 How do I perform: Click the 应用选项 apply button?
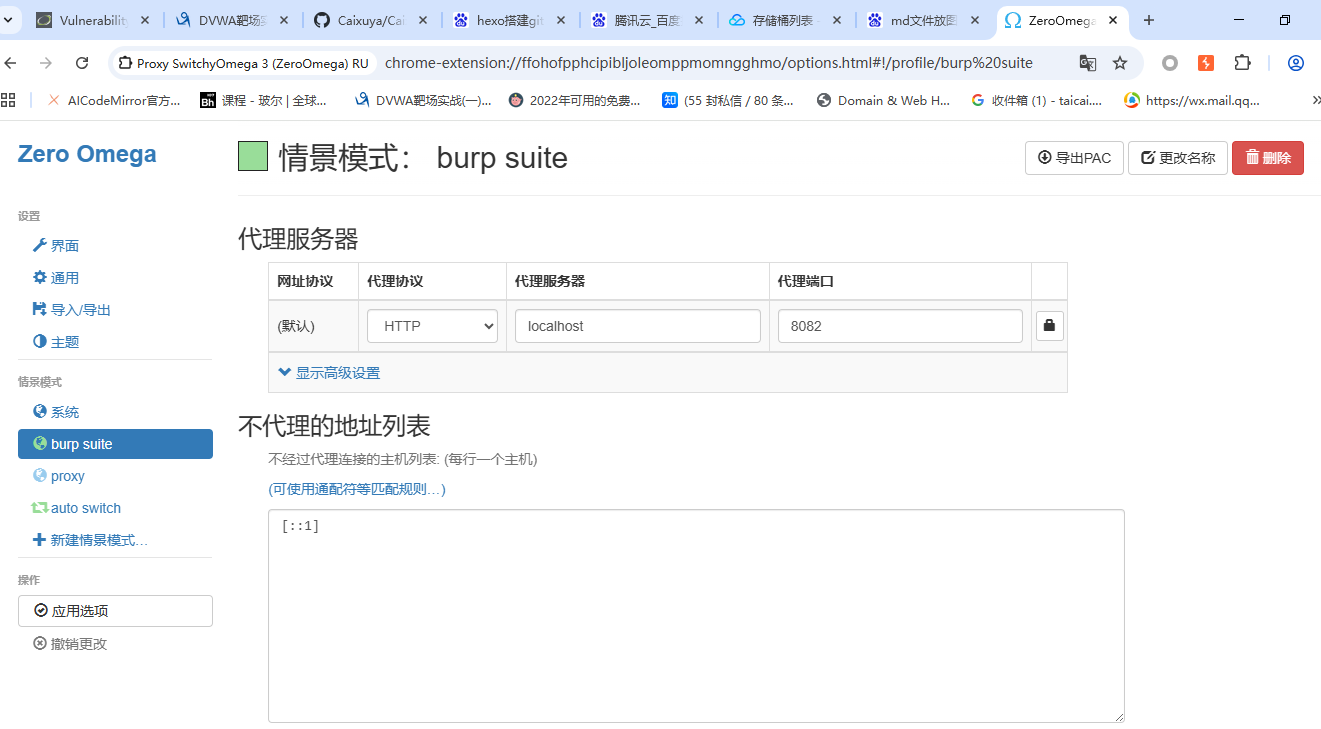(115, 611)
